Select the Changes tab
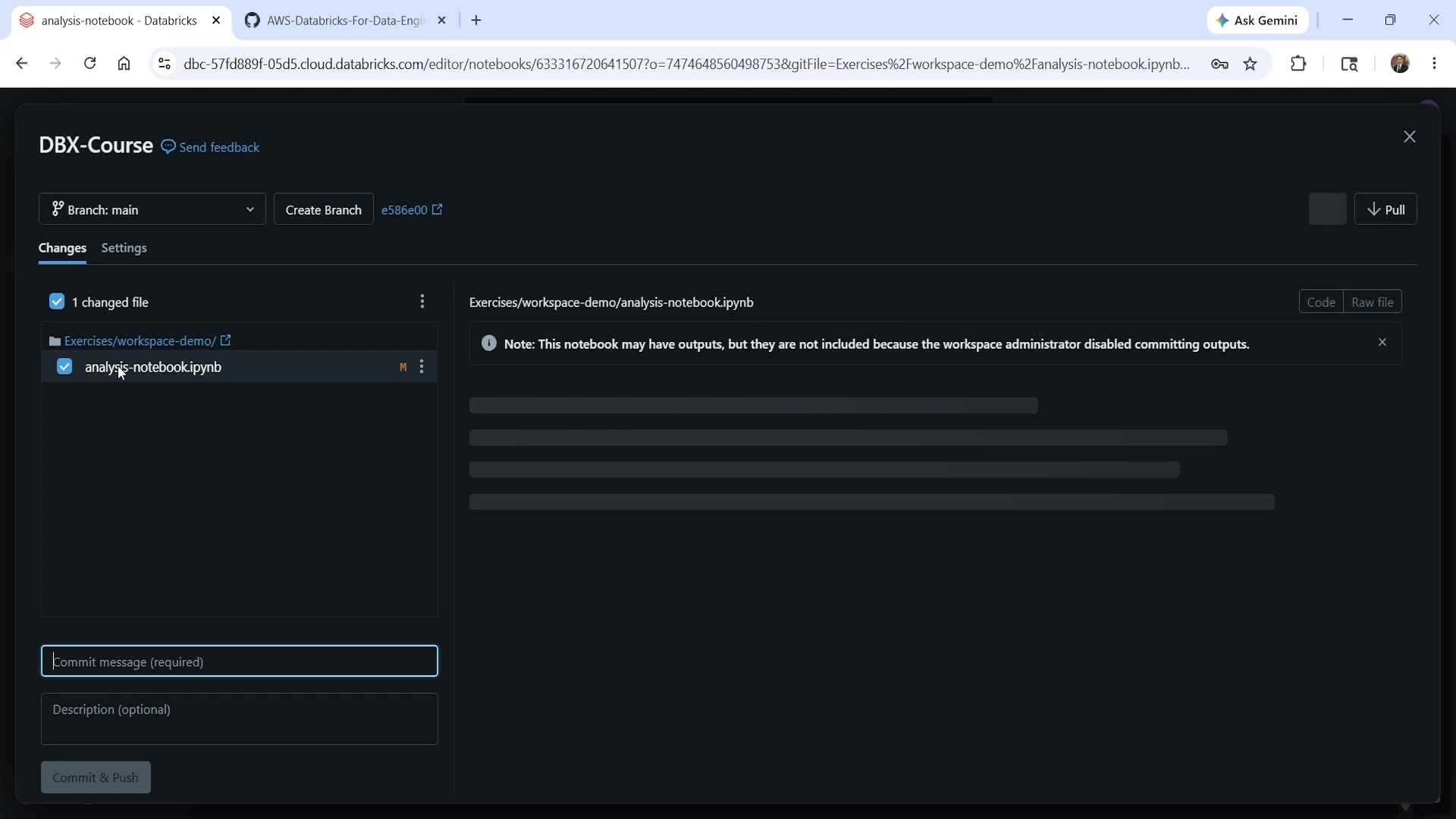The image size is (1456, 819). pos(62,248)
